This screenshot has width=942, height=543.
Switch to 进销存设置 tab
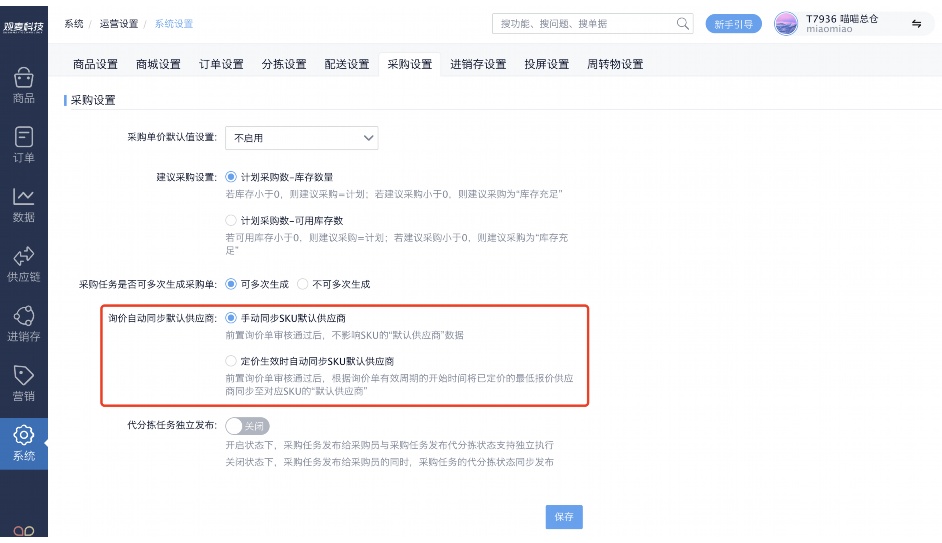click(x=478, y=64)
